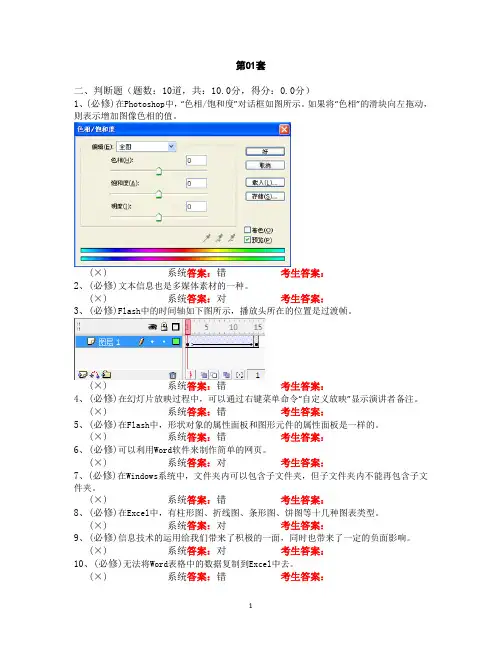Screen dimensions: 502x649
Task: Click the current frame number field
Action: pyautogui.click(x=256, y=375)
